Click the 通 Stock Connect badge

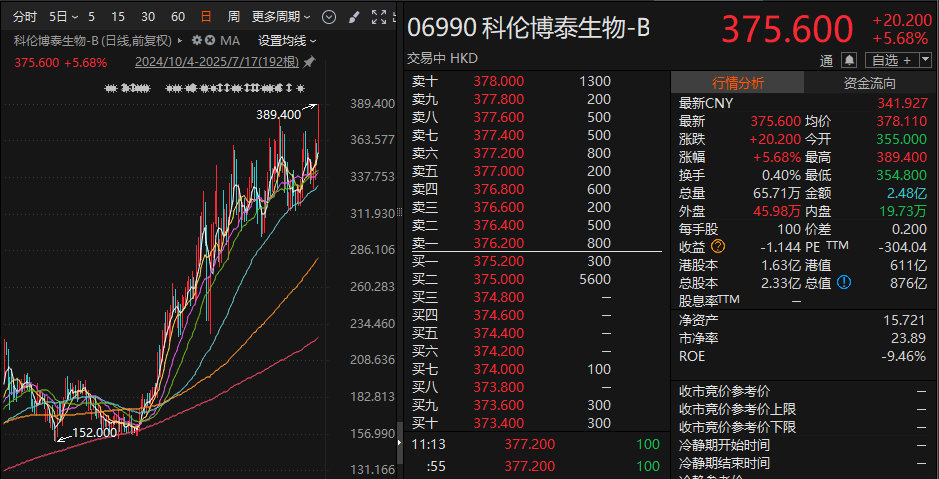[x=827, y=60]
